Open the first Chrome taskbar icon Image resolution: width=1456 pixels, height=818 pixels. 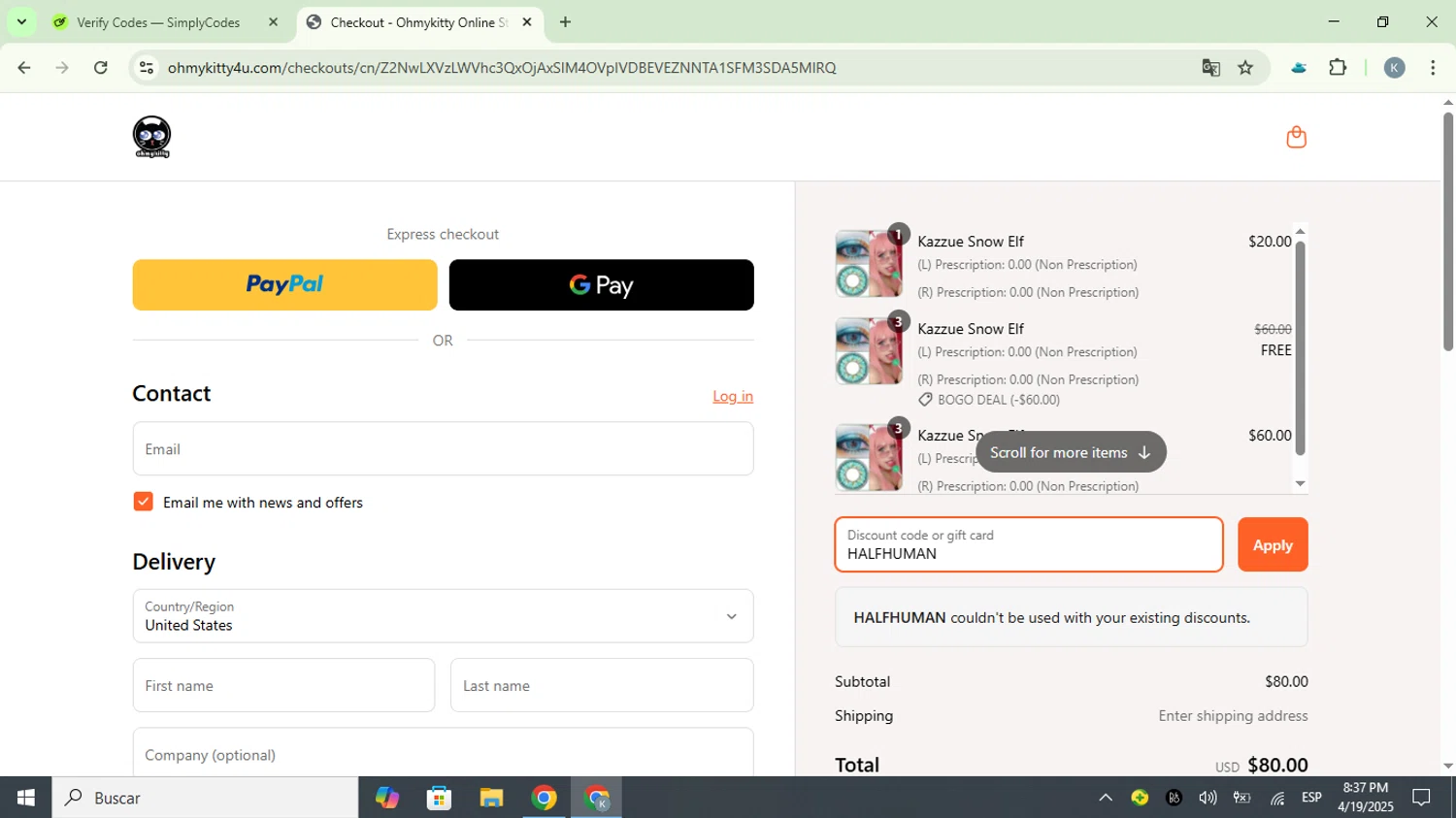[x=544, y=798]
